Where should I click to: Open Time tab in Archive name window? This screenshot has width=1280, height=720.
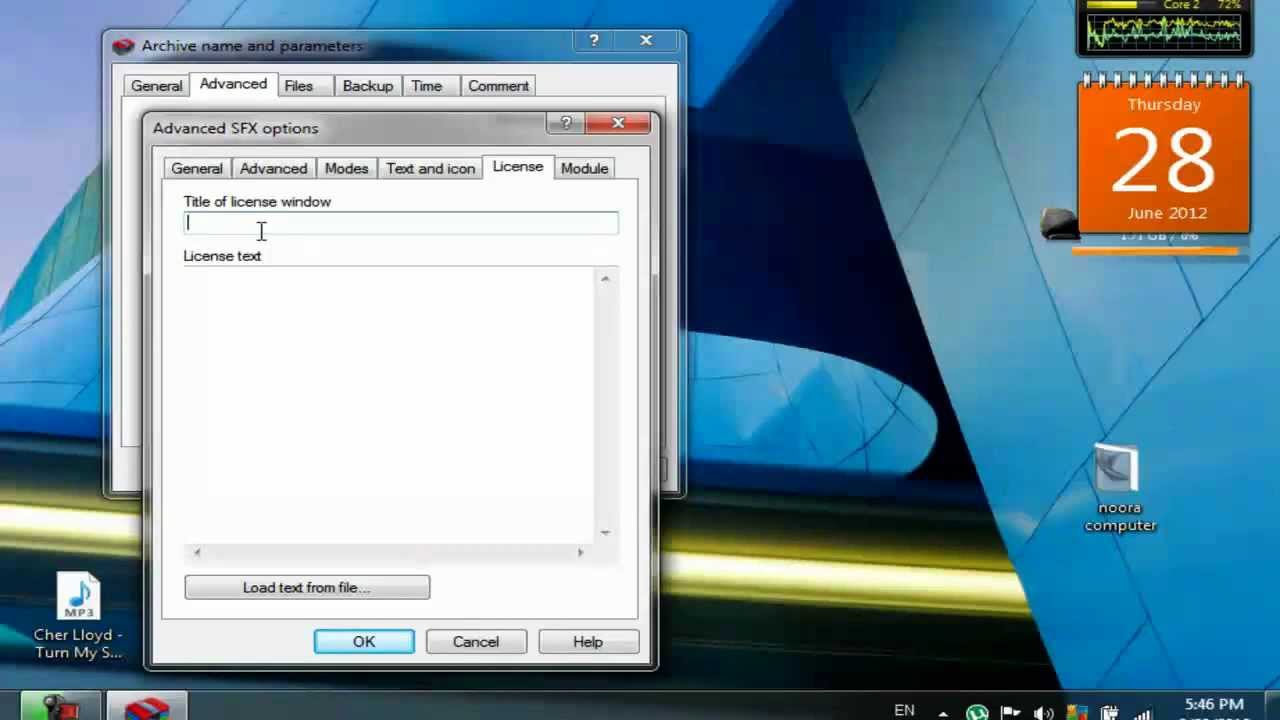point(426,86)
